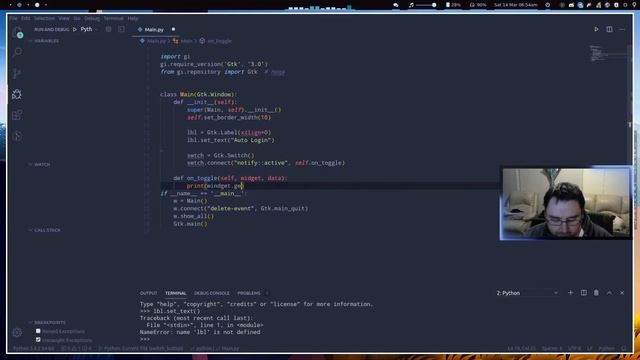Screen dimensions: 640x360
Task: Click the battery 28% indicator
Action: point(453,5)
